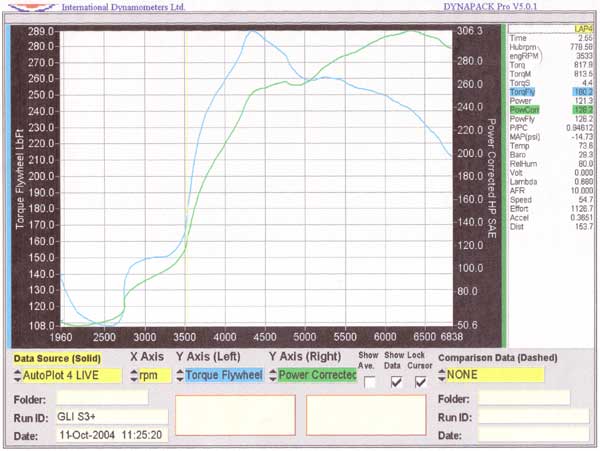This screenshot has width=600, height=451.
Task: Open the Y Axis Left Torque Flywheel selector
Action: [224, 375]
